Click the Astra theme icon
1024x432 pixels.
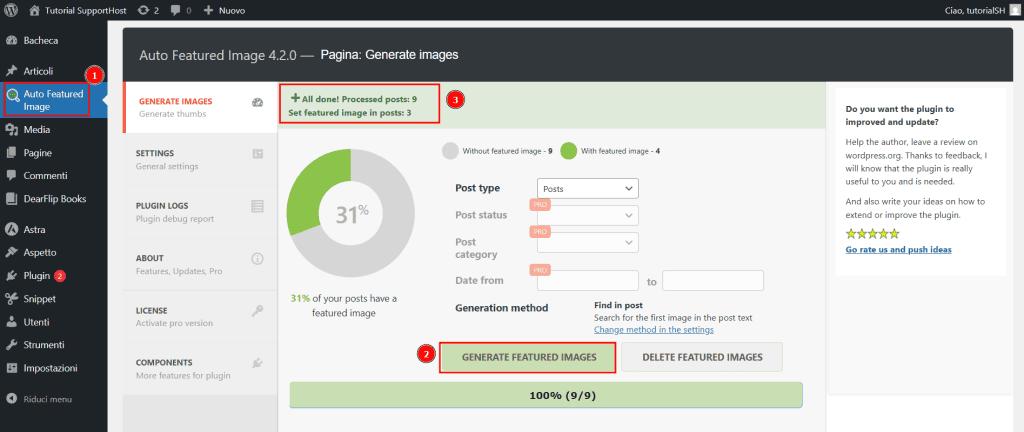point(11,230)
